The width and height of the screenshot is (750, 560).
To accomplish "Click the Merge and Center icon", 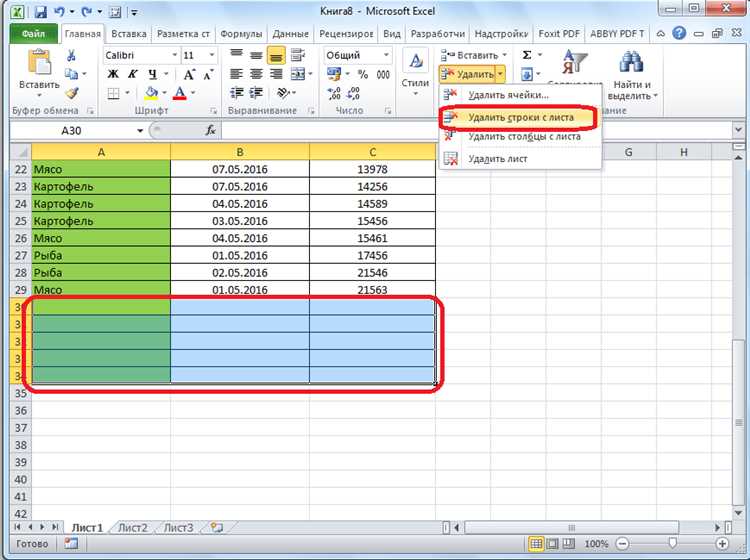I will [298, 74].
